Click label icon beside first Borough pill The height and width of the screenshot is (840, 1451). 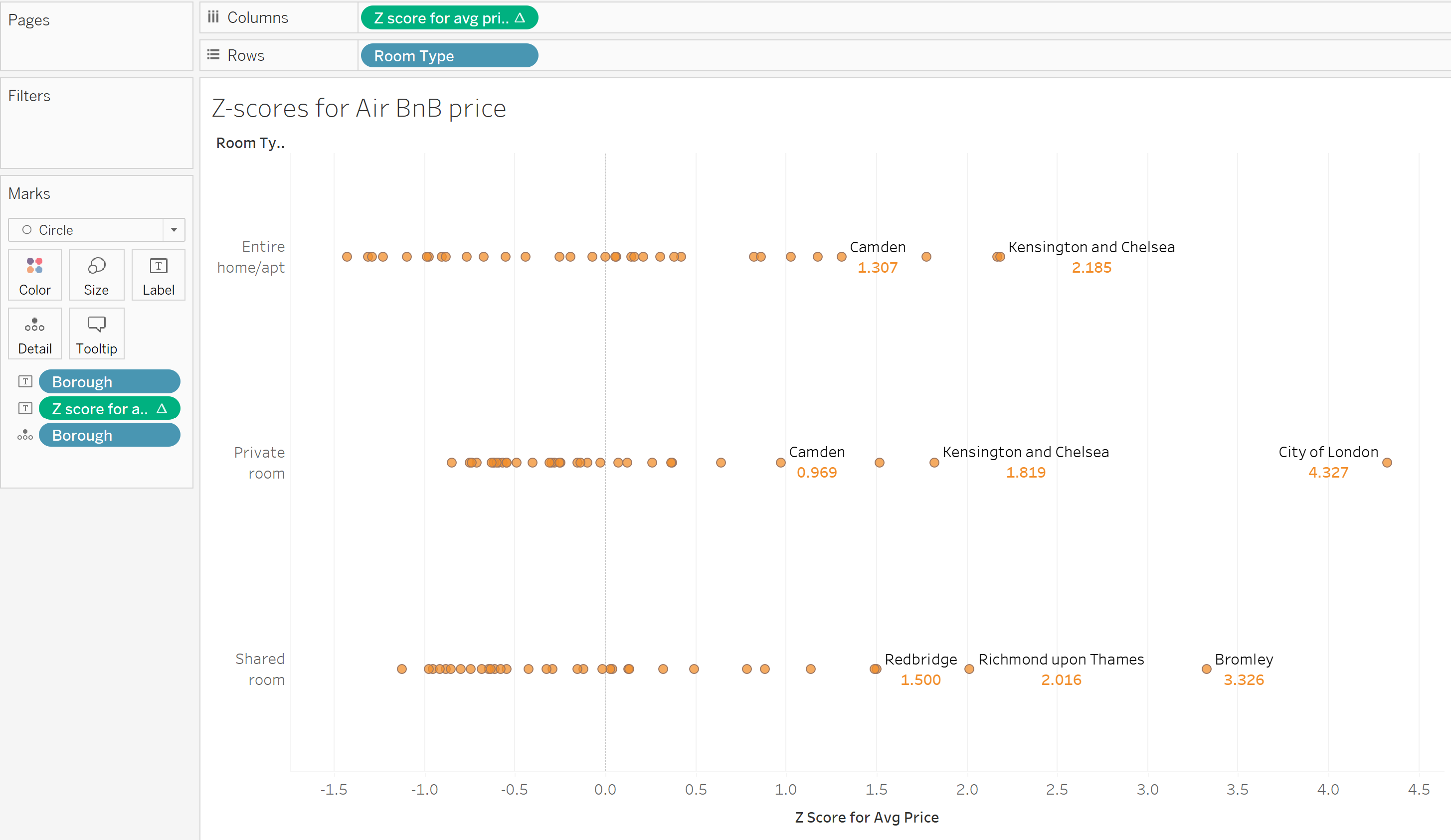[x=25, y=382]
